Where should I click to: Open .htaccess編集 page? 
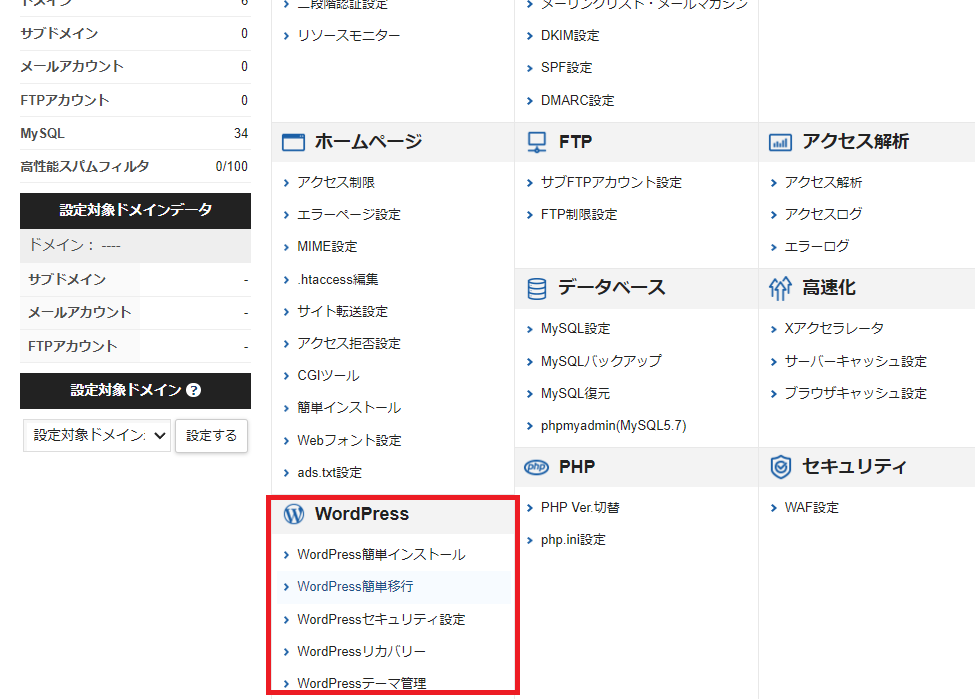(337, 280)
